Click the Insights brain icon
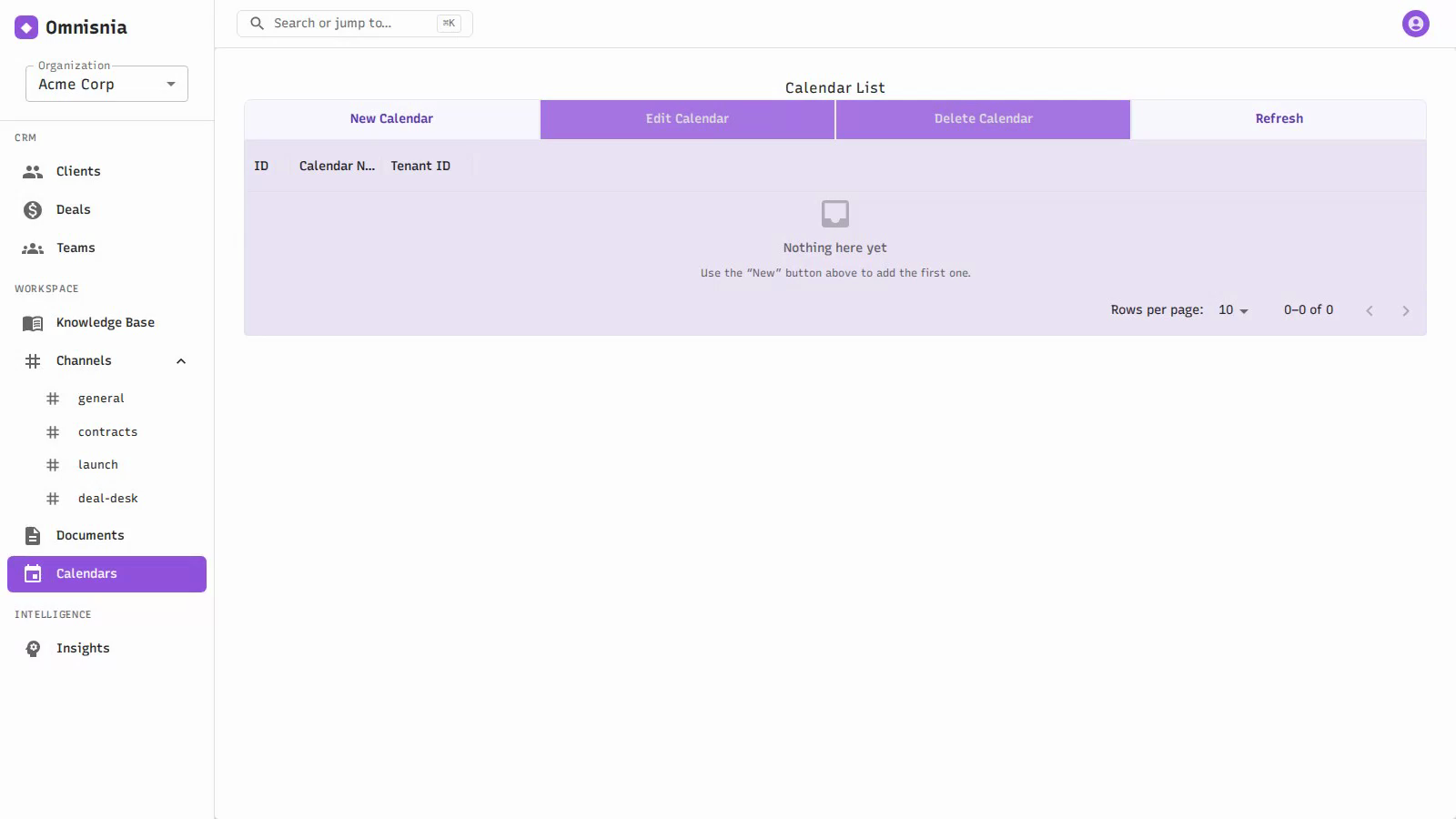 [33, 649]
